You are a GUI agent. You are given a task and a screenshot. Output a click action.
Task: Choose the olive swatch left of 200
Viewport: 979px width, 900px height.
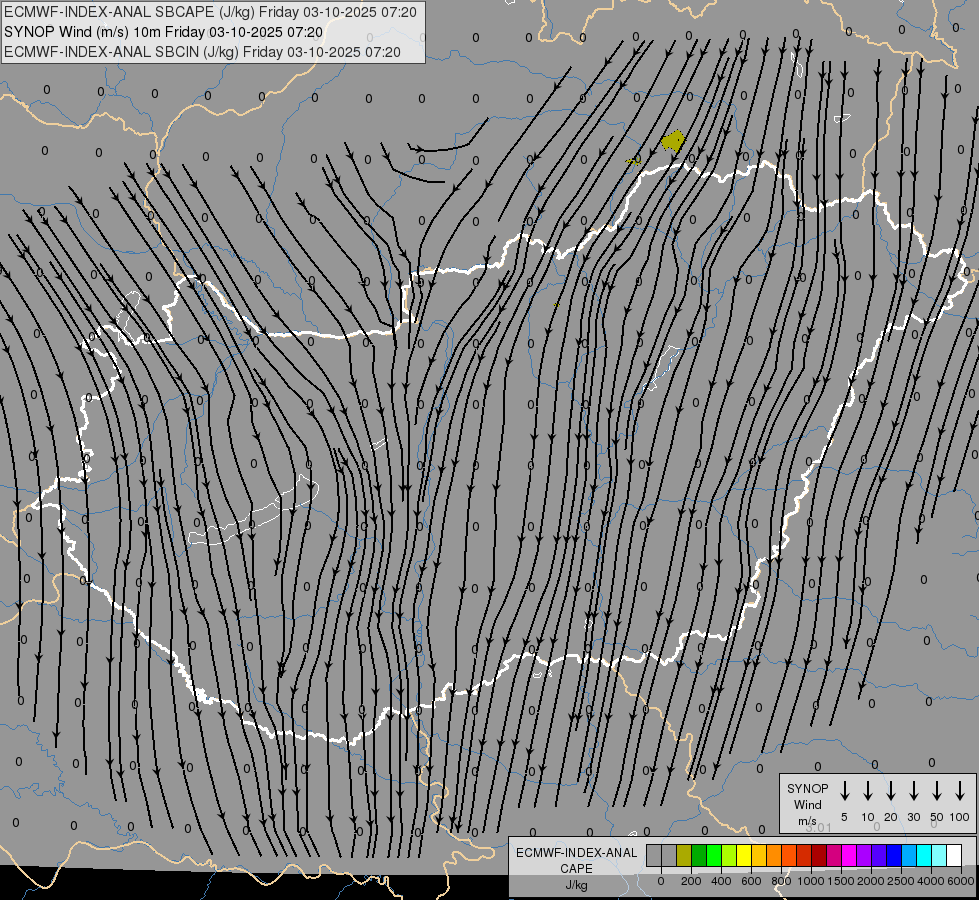(684, 855)
